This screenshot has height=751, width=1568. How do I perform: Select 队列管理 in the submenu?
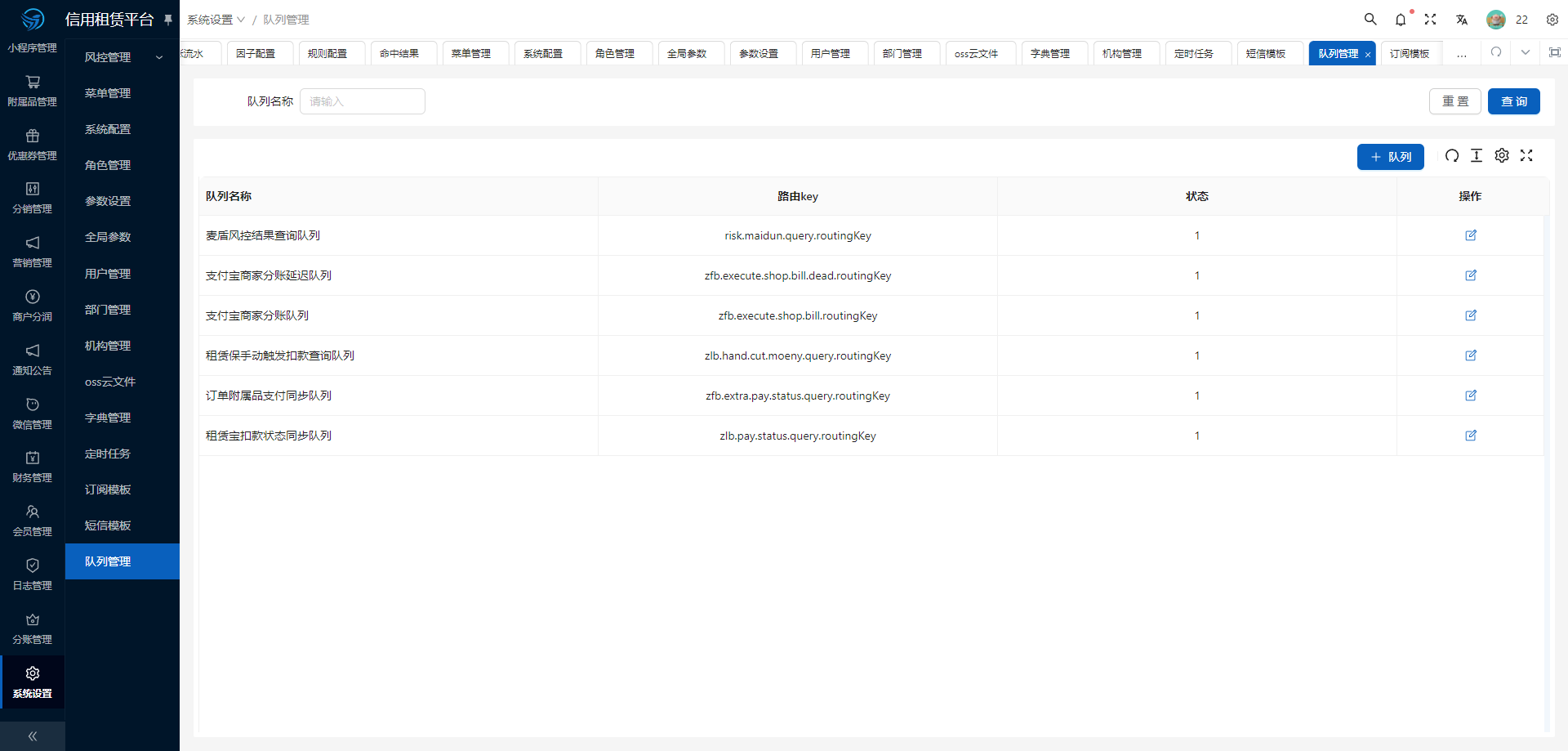click(122, 561)
